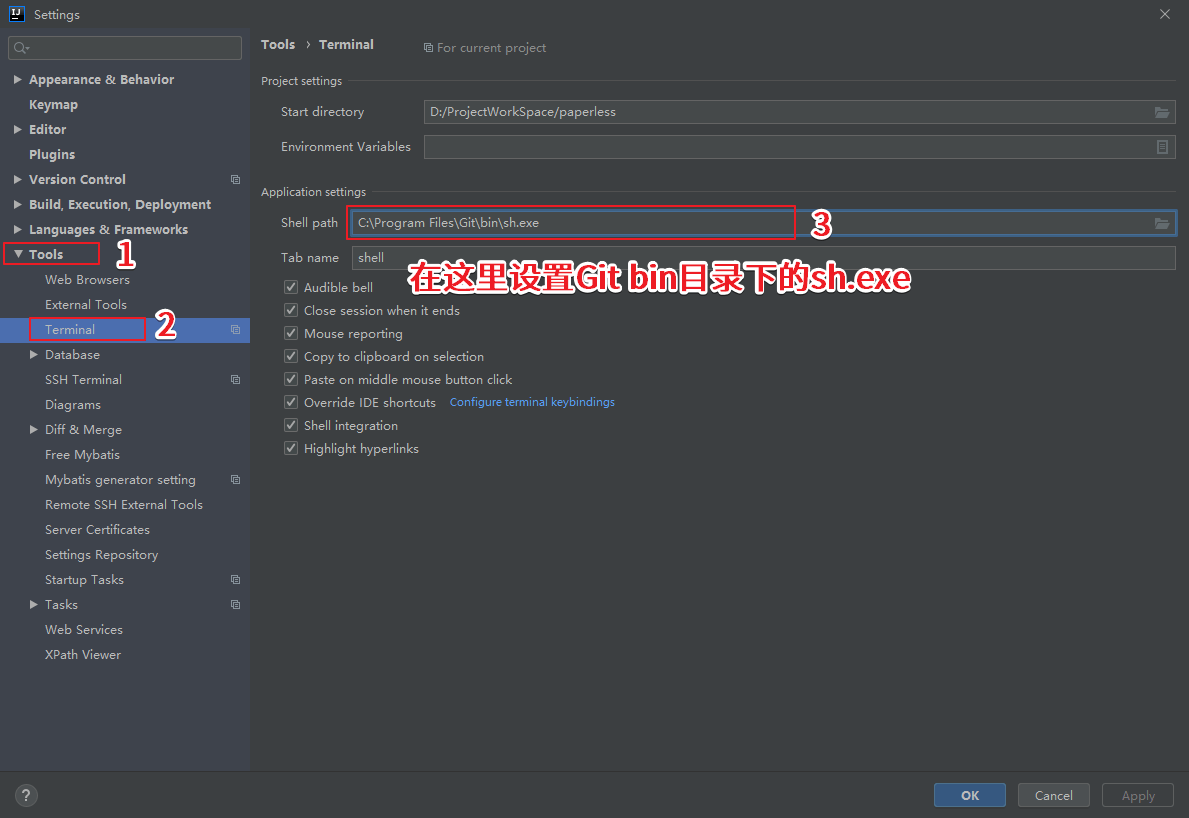
Task: Uncheck the Shell integration option
Action: coord(291,426)
